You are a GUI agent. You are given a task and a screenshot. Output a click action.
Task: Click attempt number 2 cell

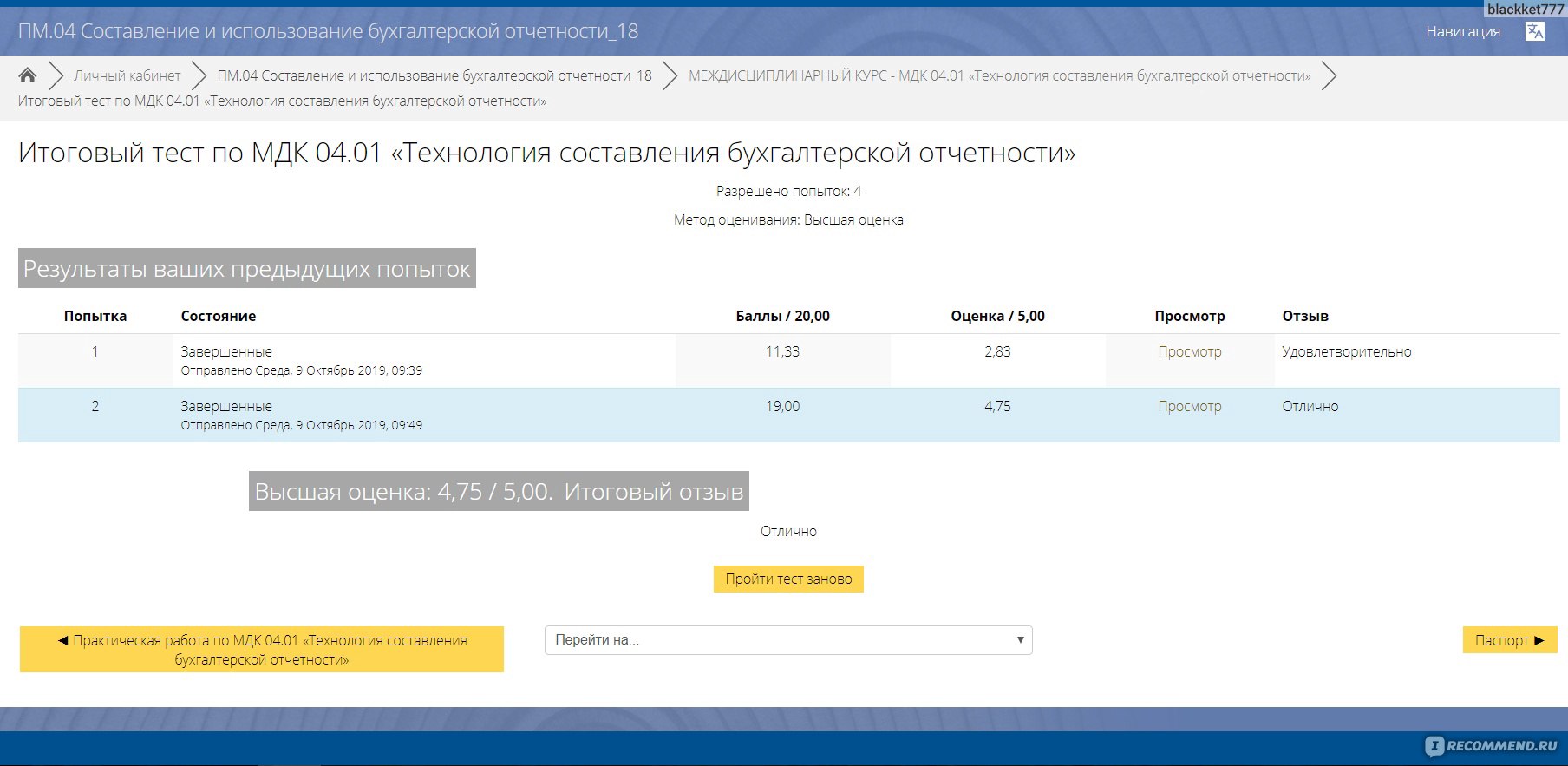tap(95, 406)
